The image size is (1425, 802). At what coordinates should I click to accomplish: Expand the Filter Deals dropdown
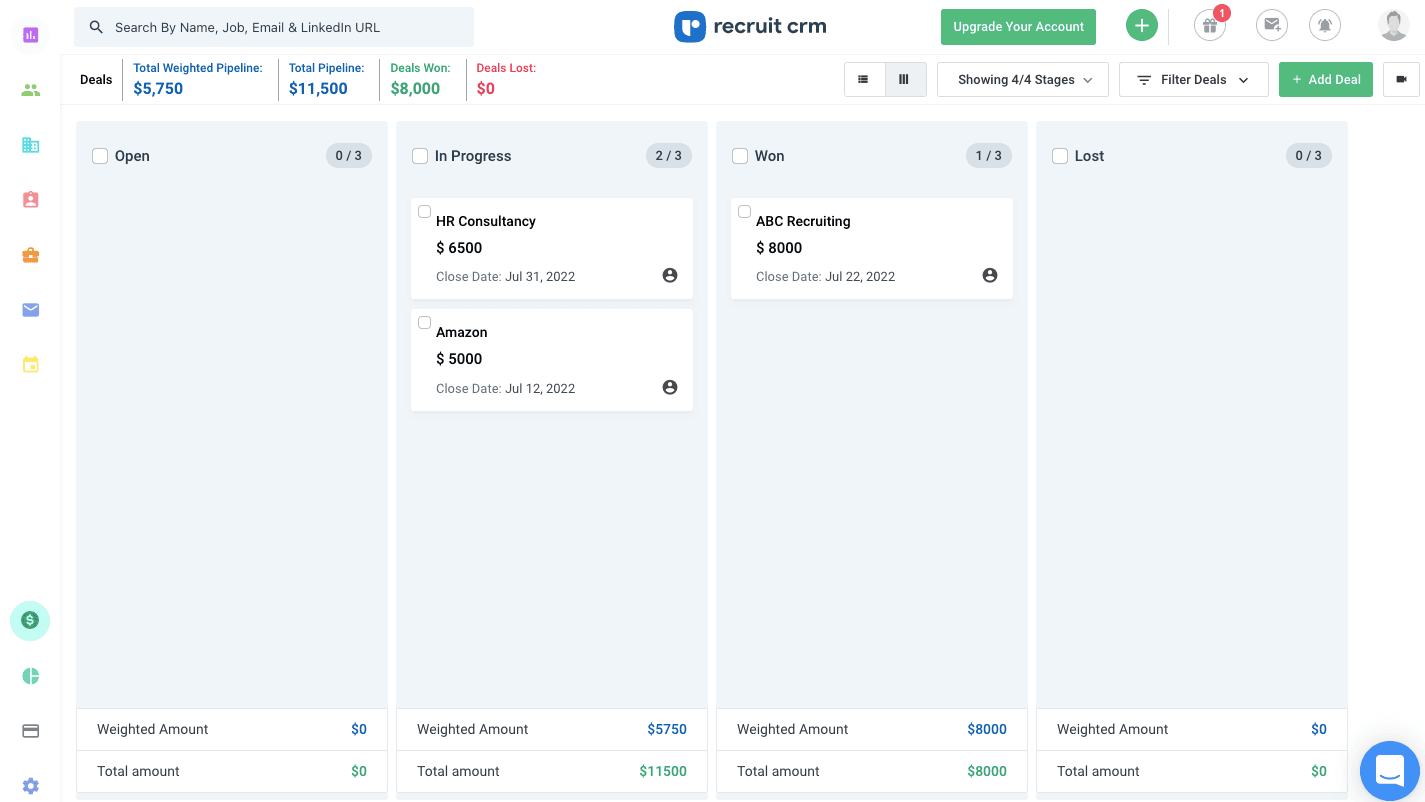(1193, 79)
